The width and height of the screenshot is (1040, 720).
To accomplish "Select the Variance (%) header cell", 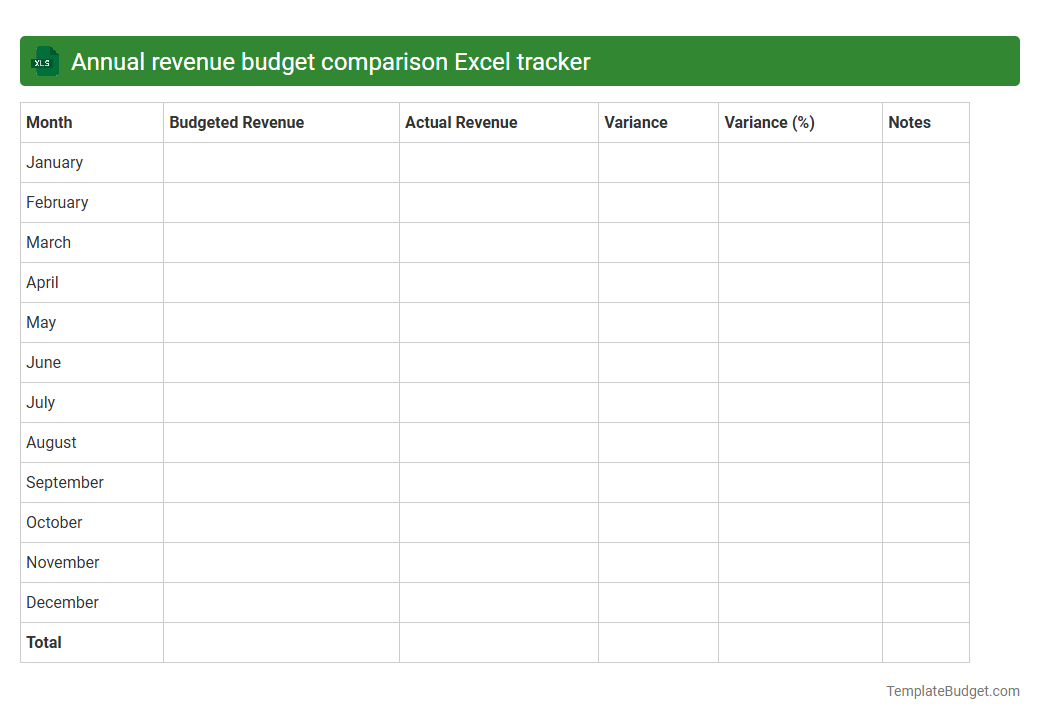I will [x=769, y=122].
